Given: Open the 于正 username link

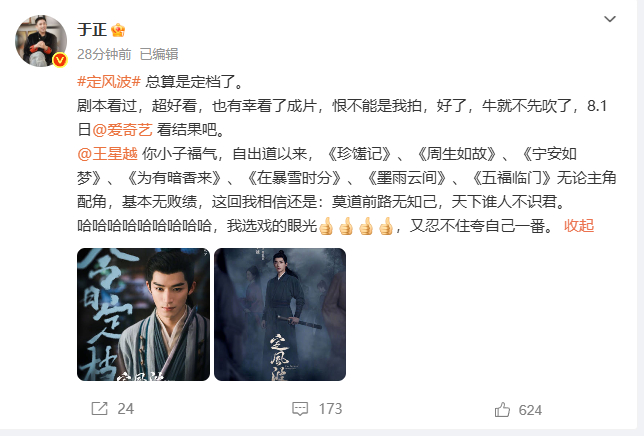Looking at the screenshot, I should (x=92, y=30).
